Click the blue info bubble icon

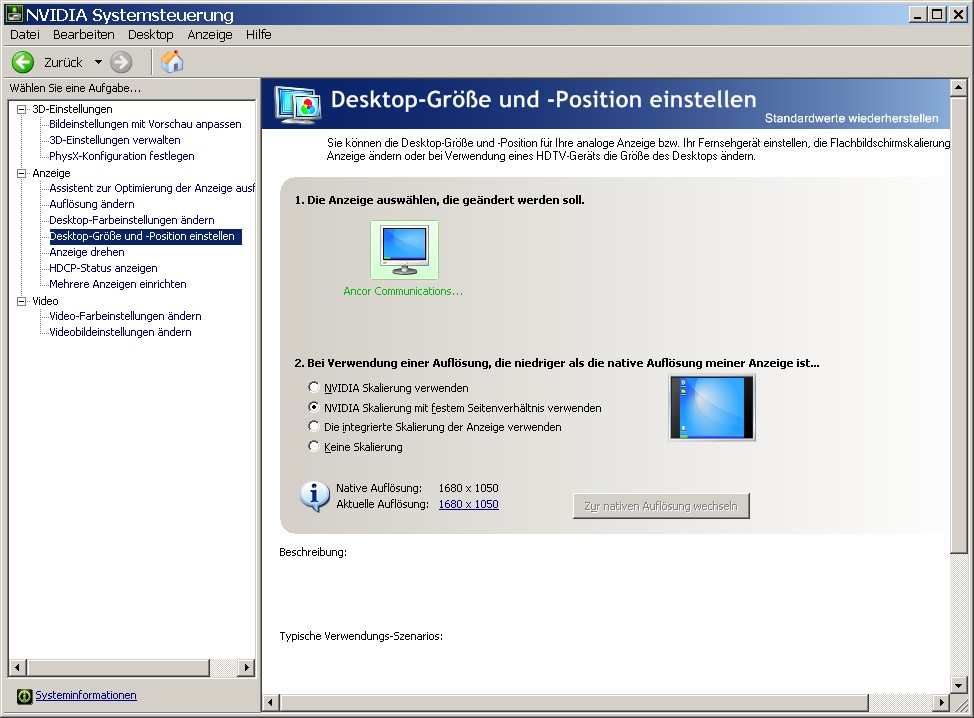(x=314, y=496)
